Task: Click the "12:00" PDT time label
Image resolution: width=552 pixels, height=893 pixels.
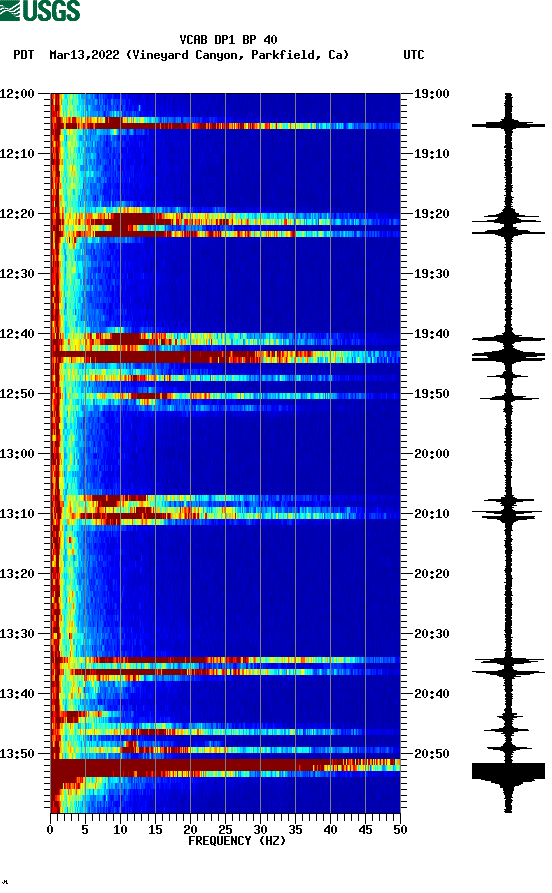Action: [x=18, y=93]
